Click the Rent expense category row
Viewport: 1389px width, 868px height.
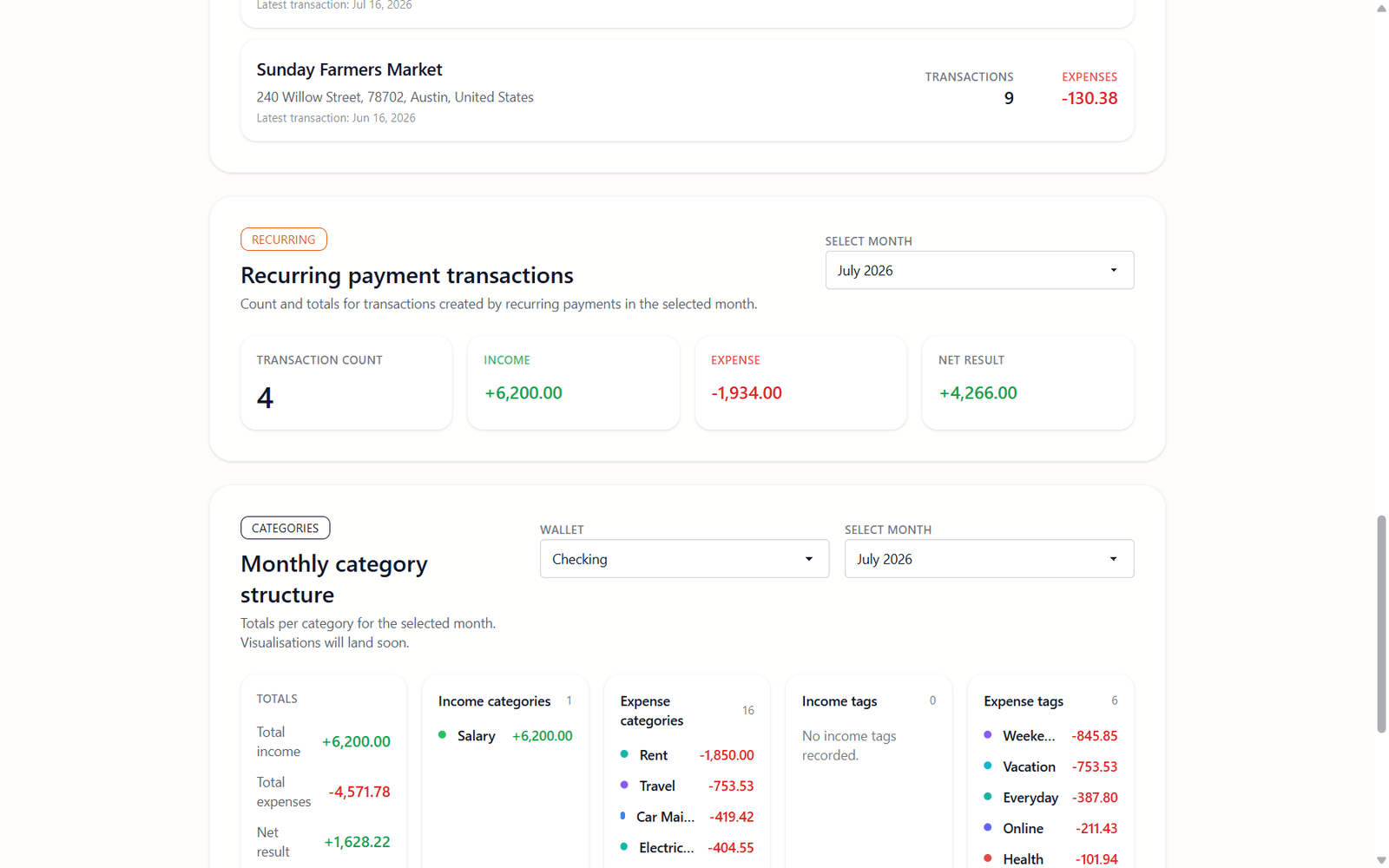point(687,755)
